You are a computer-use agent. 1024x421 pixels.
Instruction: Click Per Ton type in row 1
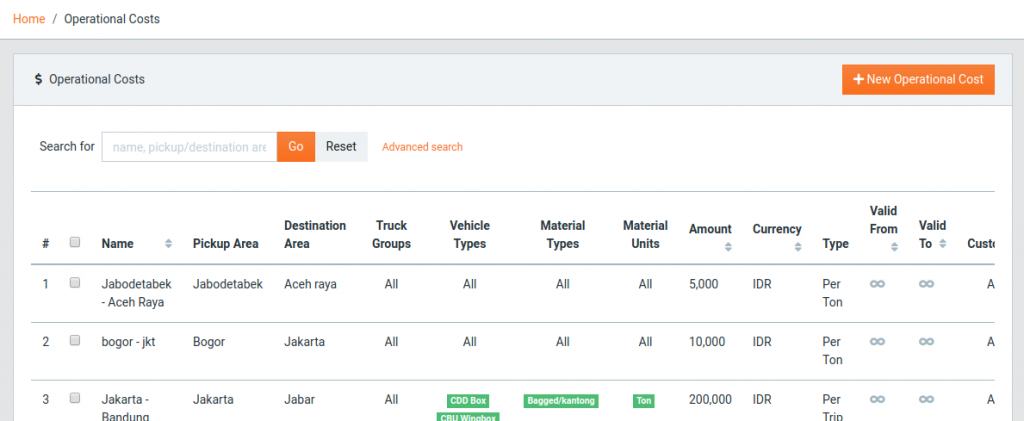832,293
